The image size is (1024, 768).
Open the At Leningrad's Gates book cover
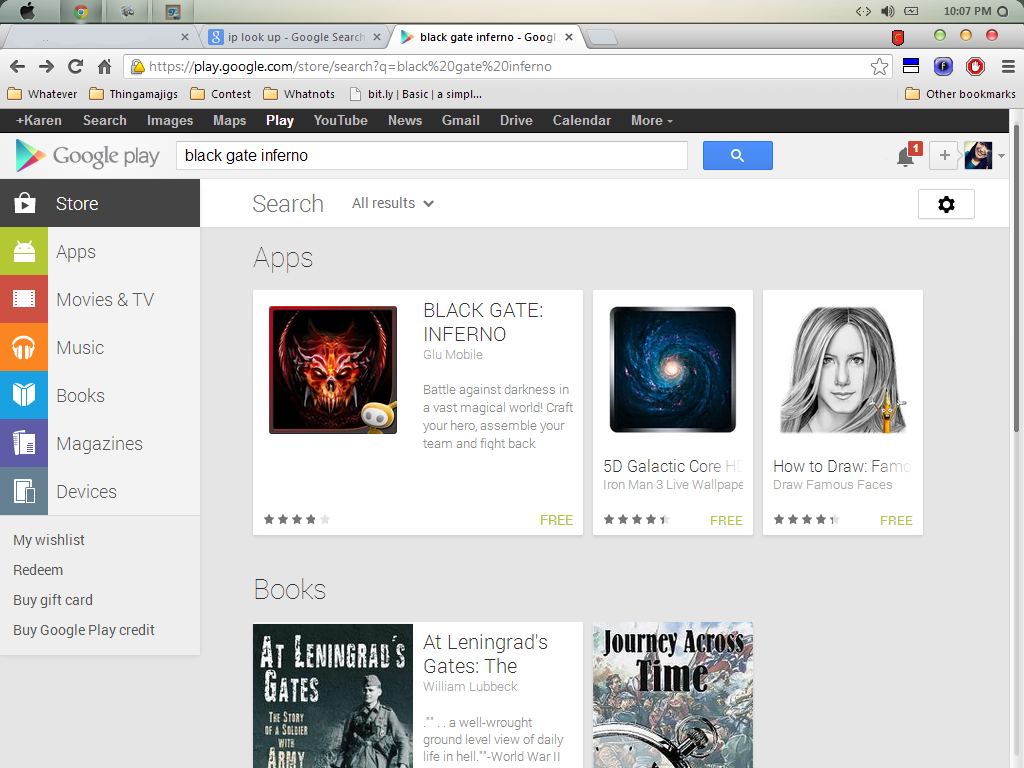point(333,696)
